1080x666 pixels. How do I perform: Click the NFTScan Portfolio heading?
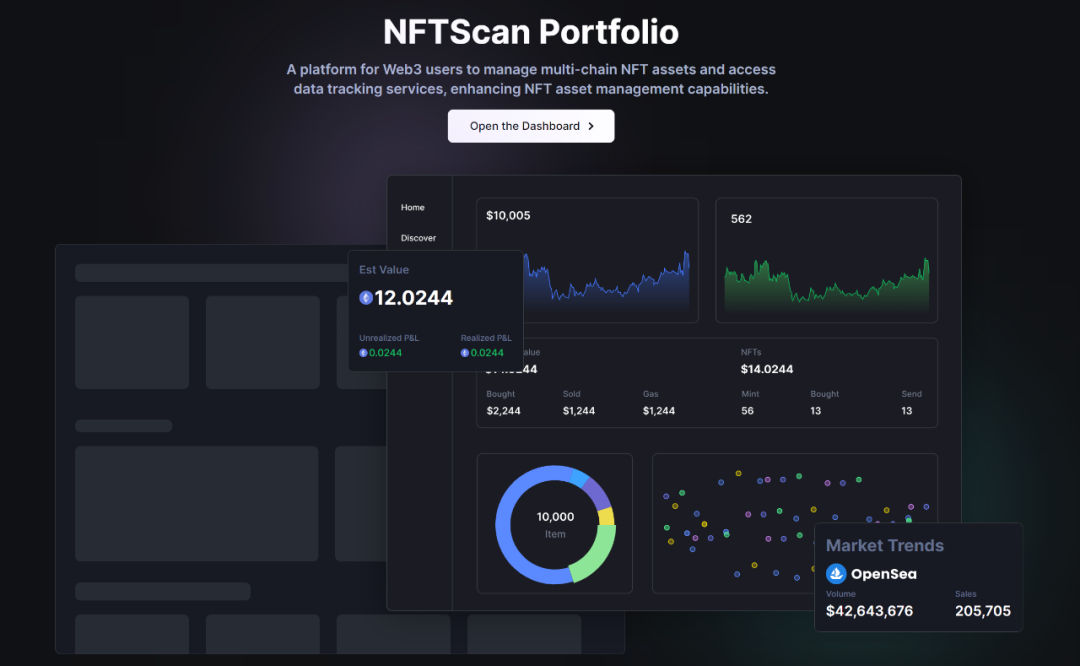click(530, 31)
